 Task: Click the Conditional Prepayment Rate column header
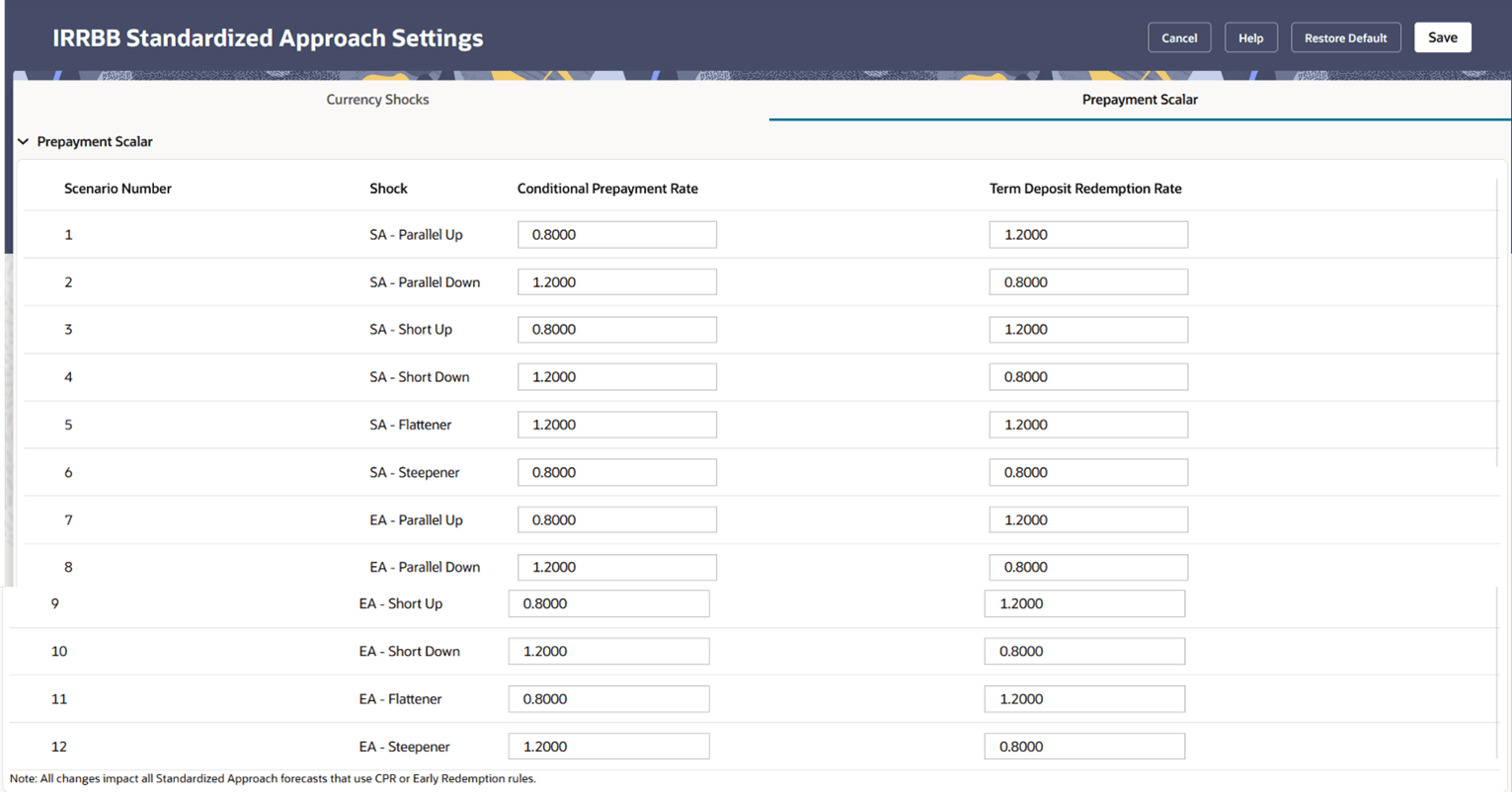607,189
